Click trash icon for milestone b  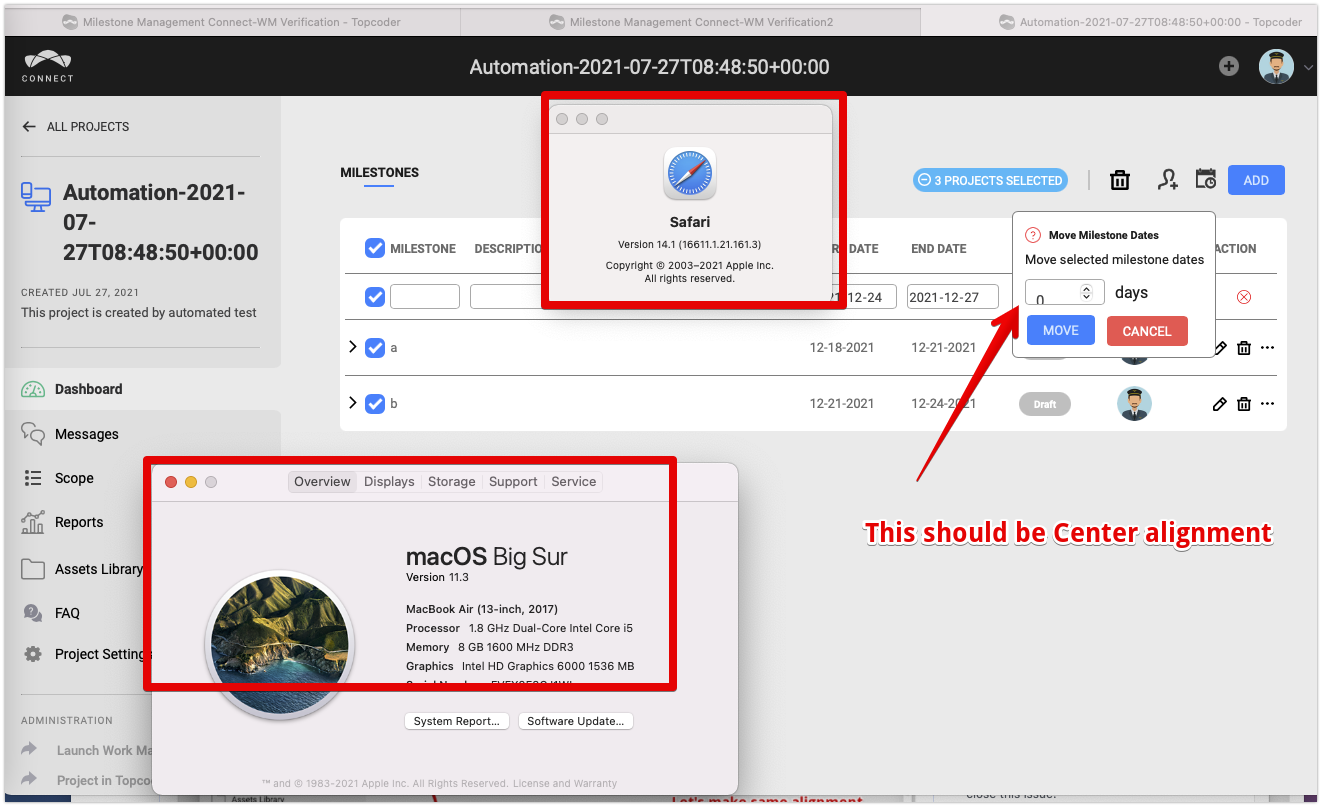click(x=1244, y=404)
